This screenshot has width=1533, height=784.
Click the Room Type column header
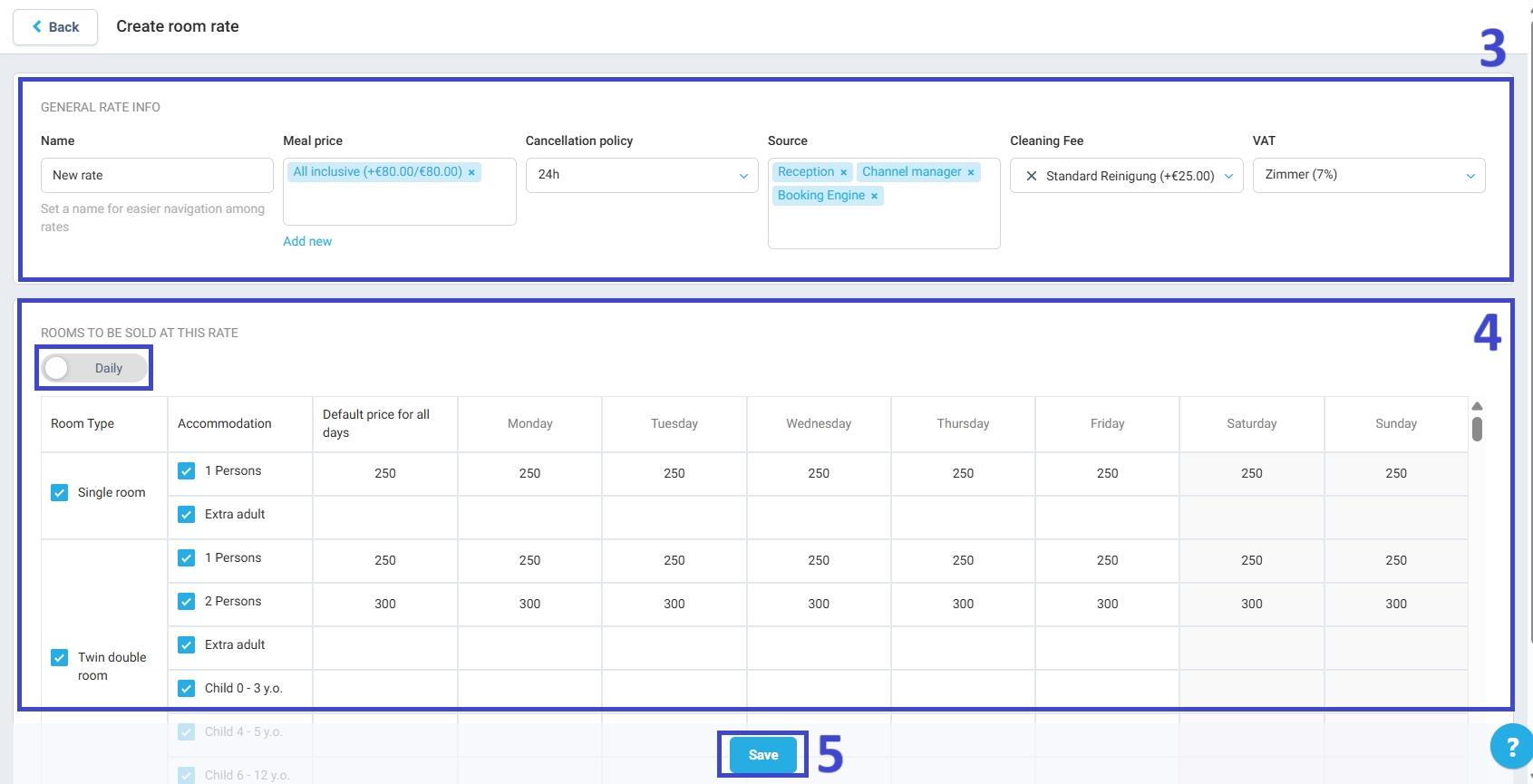(104, 423)
